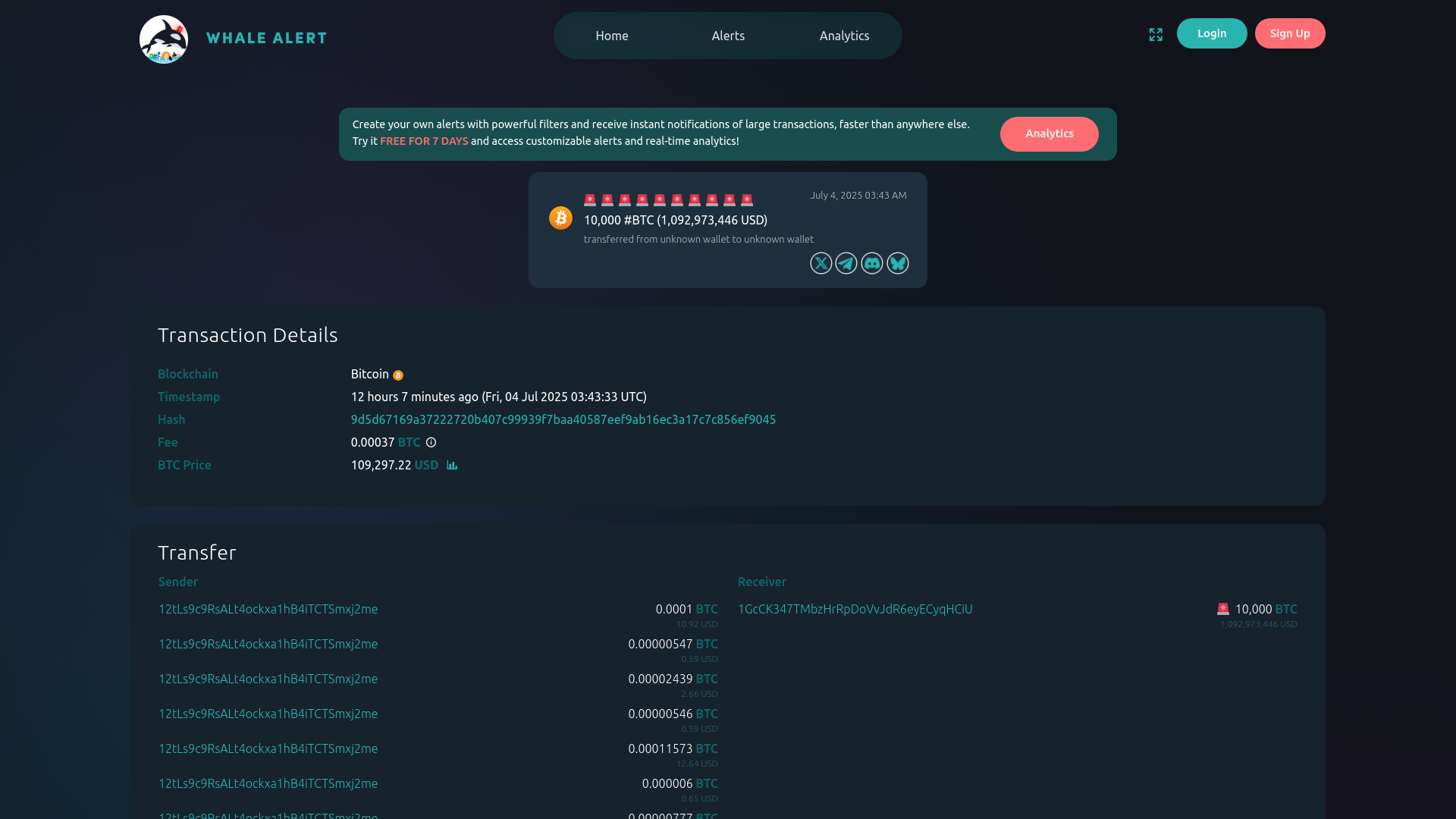This screenshot has width=1456, height=819.
Task: Click the Transaction Details heading
Action: (x=248, y=335)
